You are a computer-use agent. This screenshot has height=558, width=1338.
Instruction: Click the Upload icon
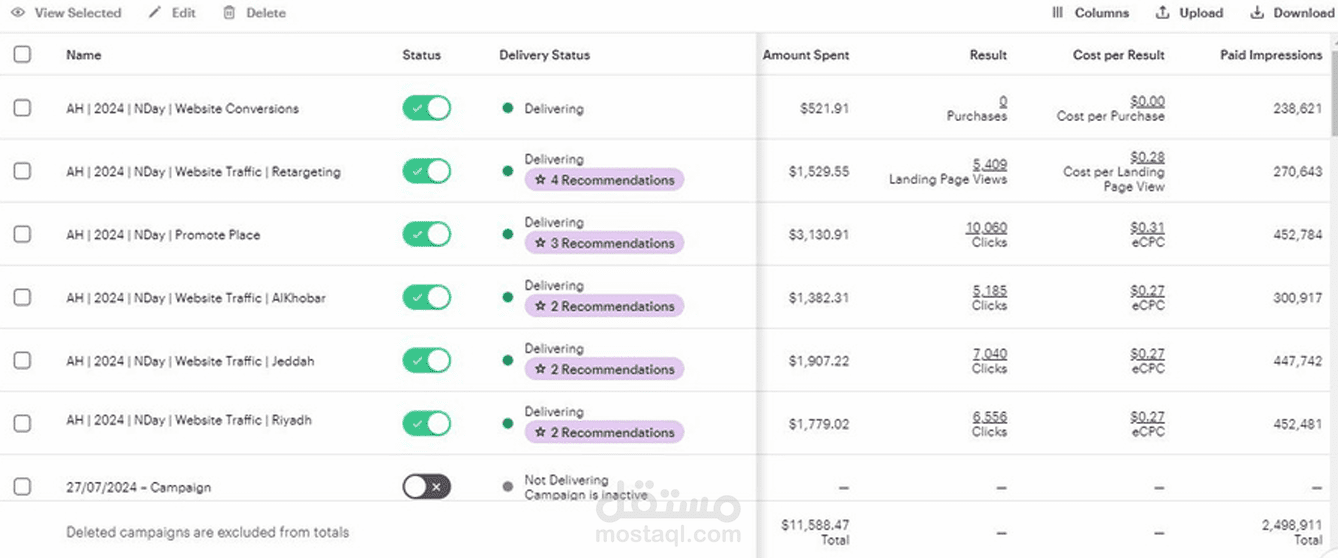(x=1162, y=13)
